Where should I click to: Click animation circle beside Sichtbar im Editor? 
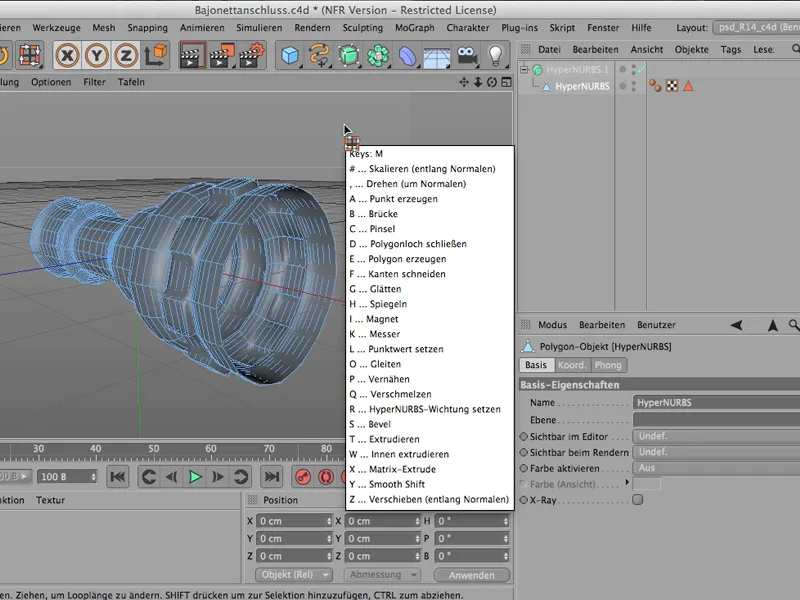click(x=523, y=437)
